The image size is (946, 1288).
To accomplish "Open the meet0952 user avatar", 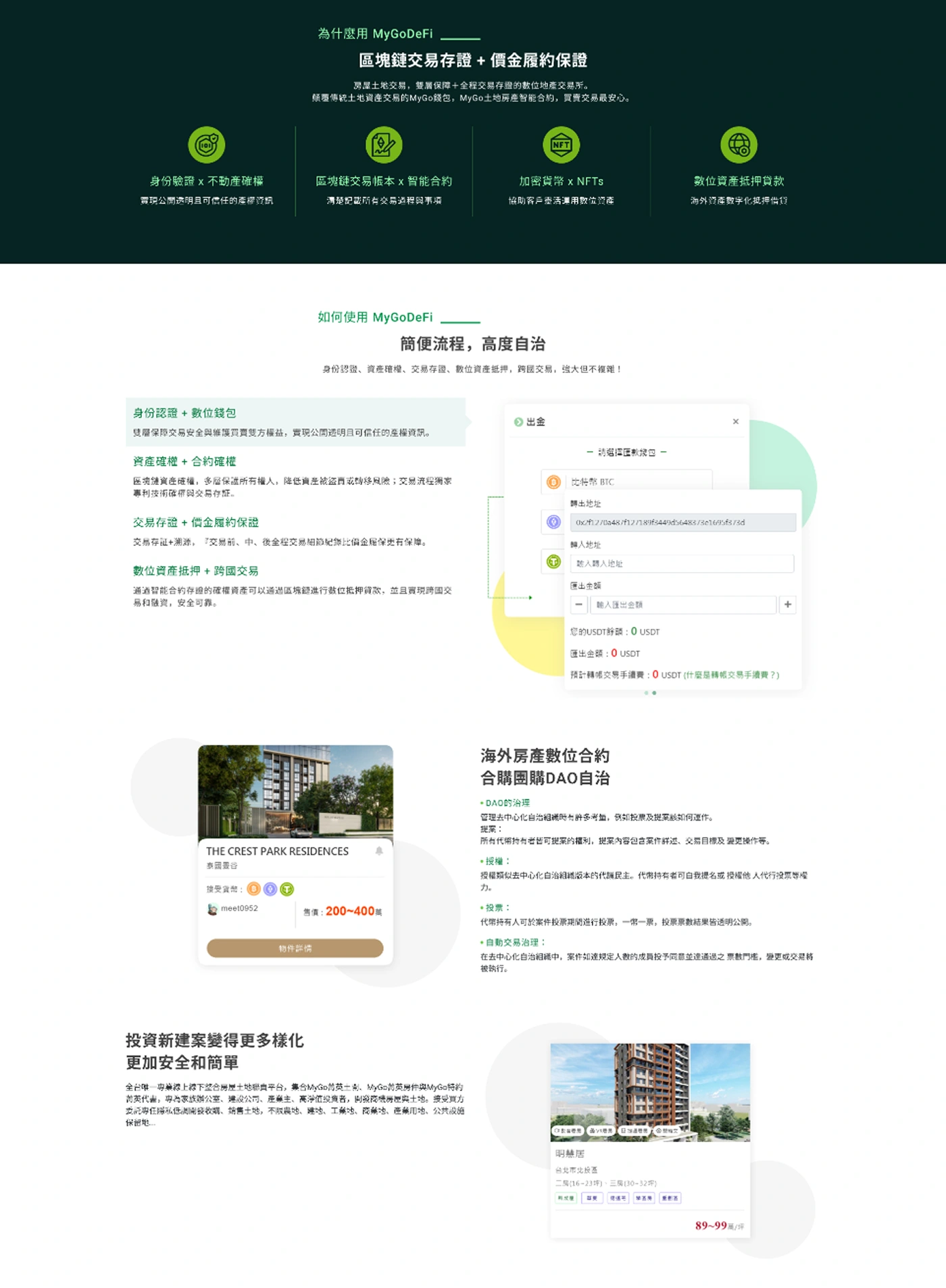I will (x=212, y=909).
